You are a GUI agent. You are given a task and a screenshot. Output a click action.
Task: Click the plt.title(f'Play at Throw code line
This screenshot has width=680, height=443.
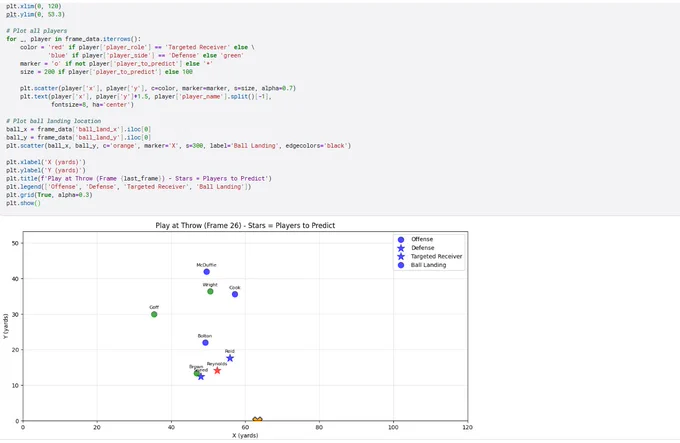point(139,179)
